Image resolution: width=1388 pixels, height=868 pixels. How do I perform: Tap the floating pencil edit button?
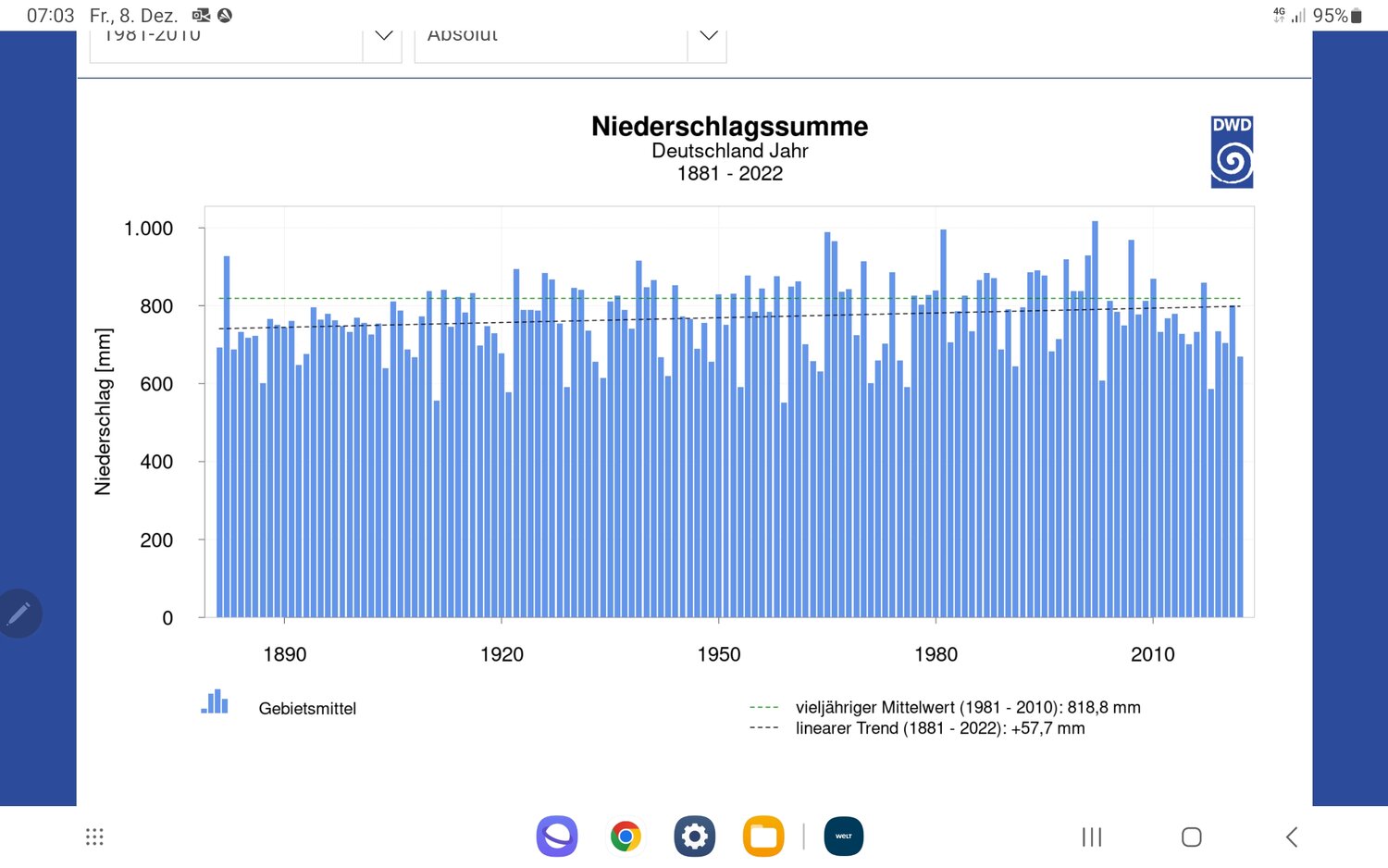coord(19,613)
